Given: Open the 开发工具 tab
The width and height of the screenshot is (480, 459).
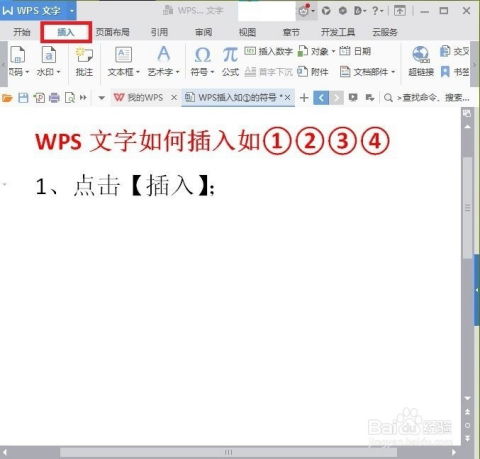Looking at the screenshot, I should coord(338,32).
